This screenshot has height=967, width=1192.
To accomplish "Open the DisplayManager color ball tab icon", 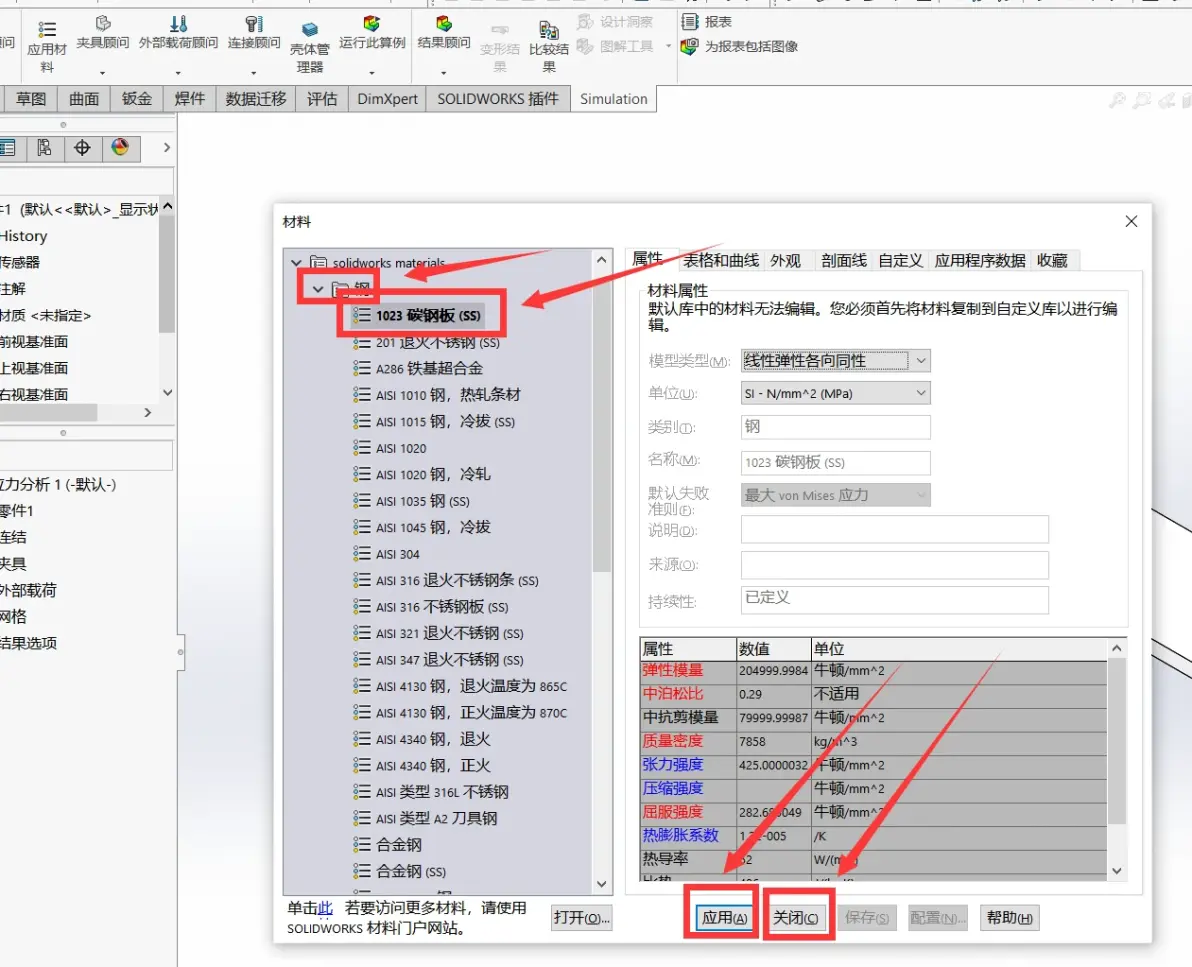I will click(x=120, y=147).
